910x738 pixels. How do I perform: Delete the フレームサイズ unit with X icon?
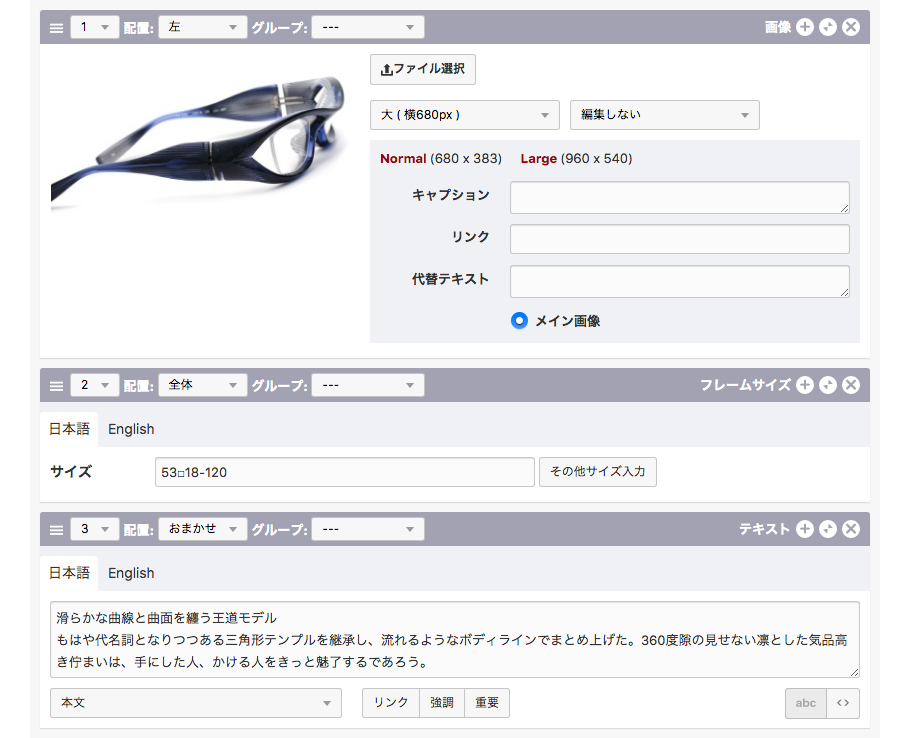coord(851,385)
